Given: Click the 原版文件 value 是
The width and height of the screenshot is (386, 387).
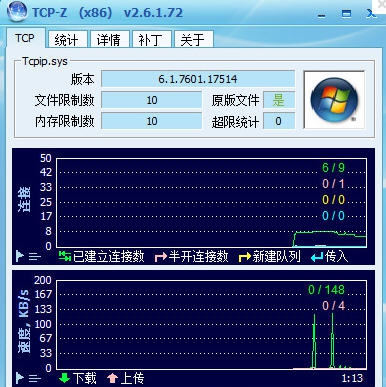Looking at the screenshot, I should click(x=279, y=100).
